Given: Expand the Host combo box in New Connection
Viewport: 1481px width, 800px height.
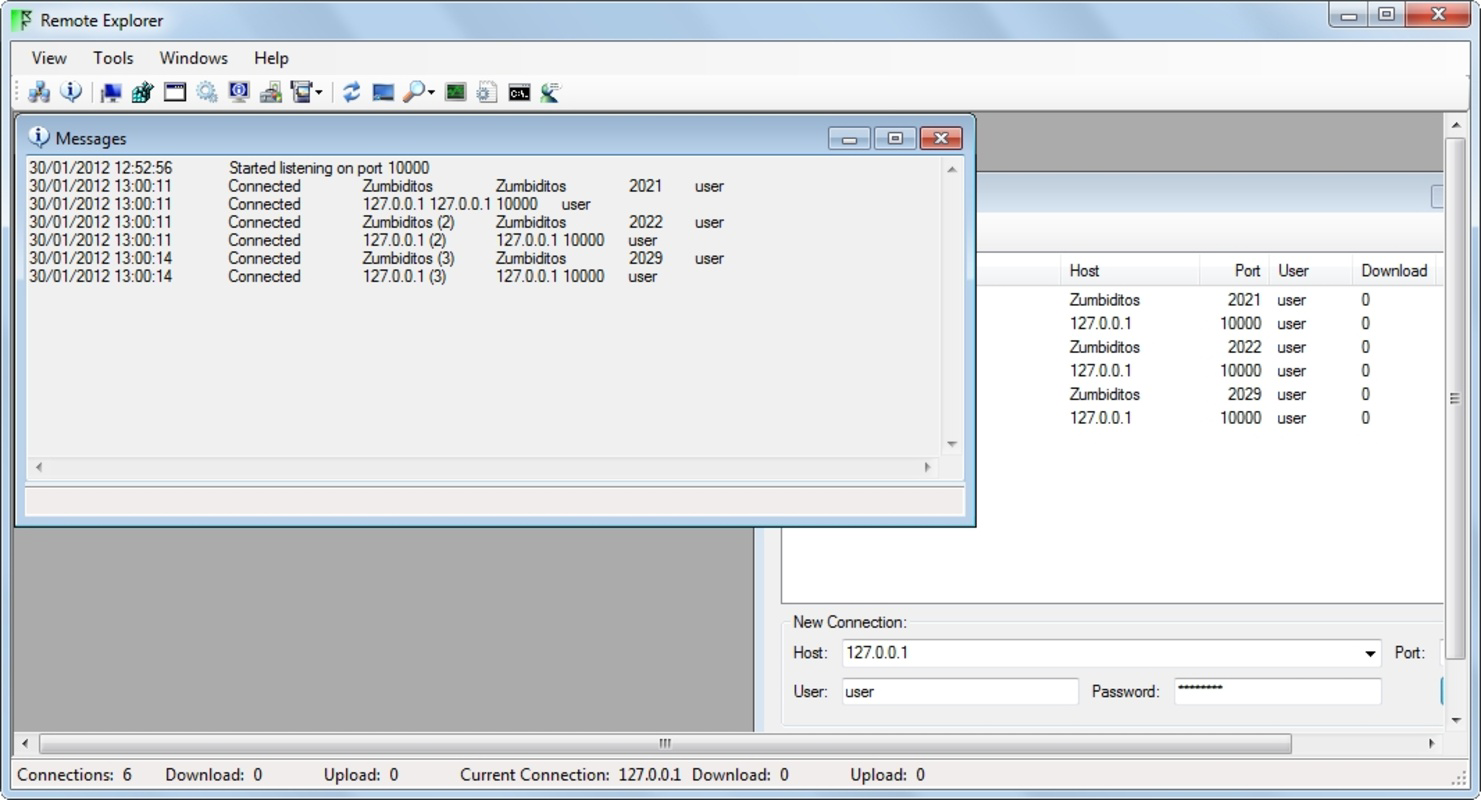Looking at the screenshot, I should coord(1371,652).
